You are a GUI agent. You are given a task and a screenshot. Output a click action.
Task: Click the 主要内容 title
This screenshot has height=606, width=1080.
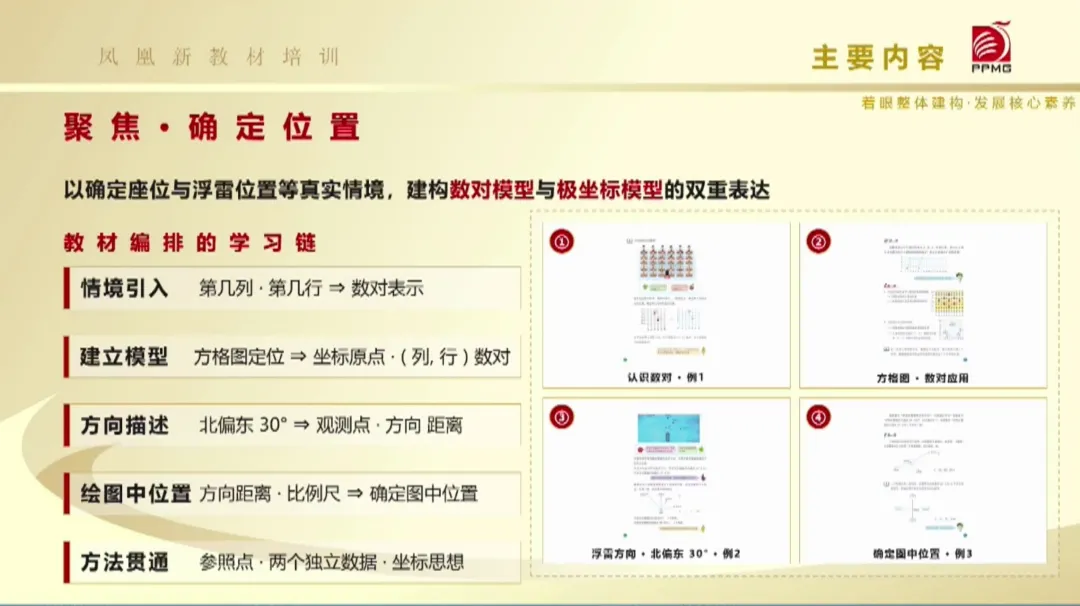(878, 58)
